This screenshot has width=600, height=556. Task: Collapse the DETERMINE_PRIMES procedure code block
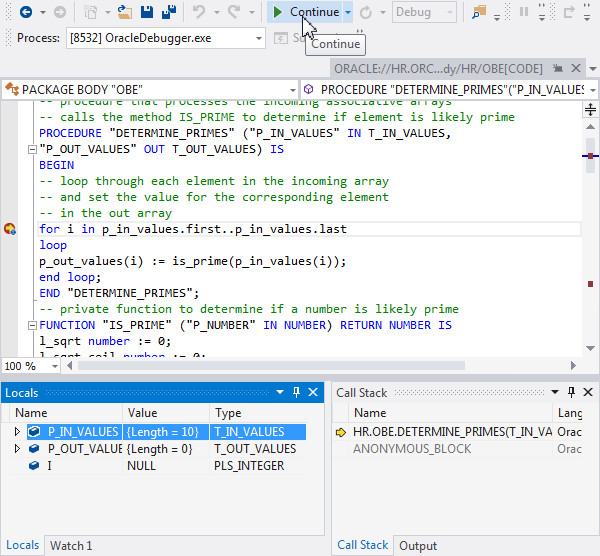33,149
